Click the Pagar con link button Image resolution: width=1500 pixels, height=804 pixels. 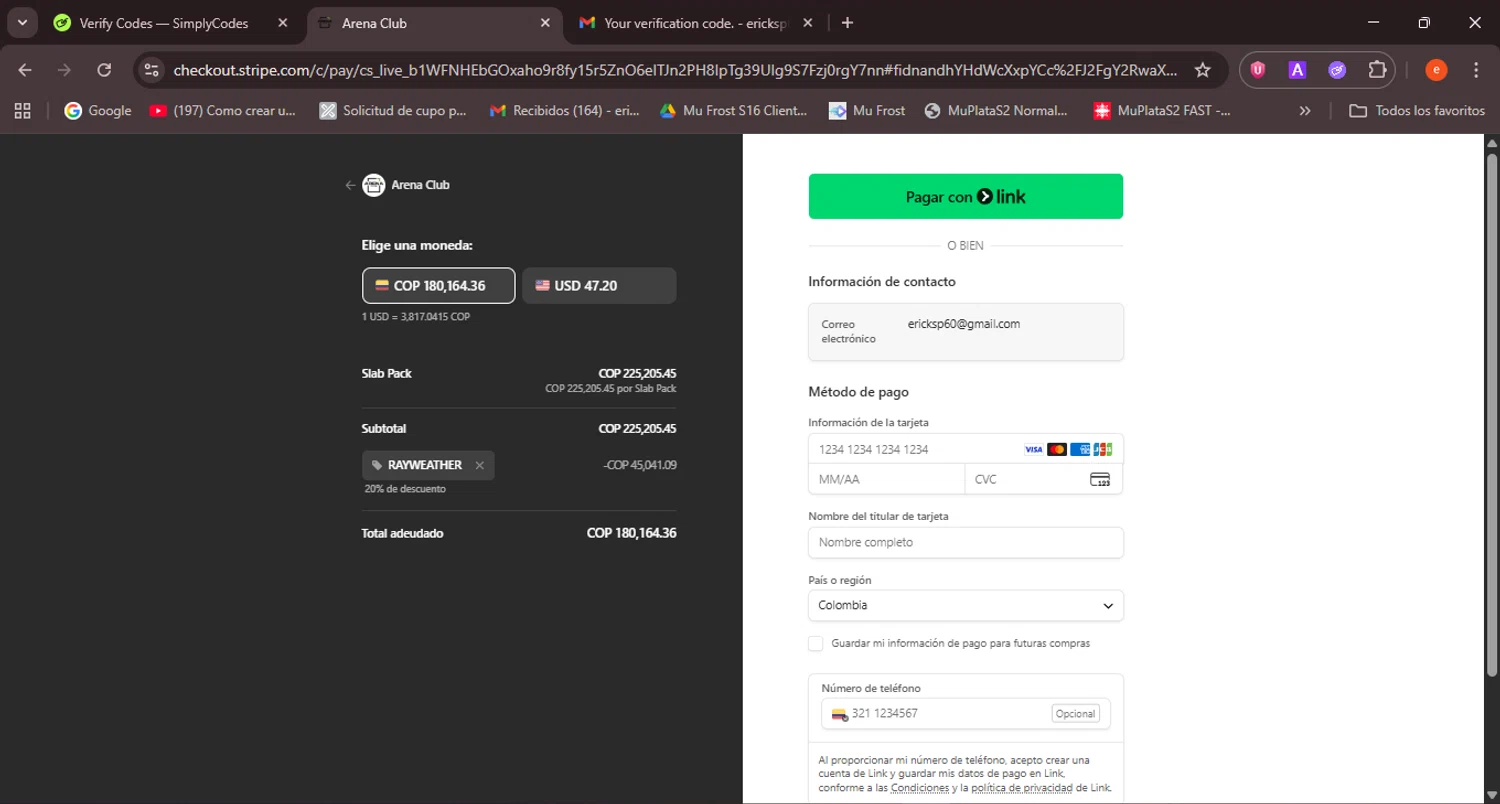point(965,196)
